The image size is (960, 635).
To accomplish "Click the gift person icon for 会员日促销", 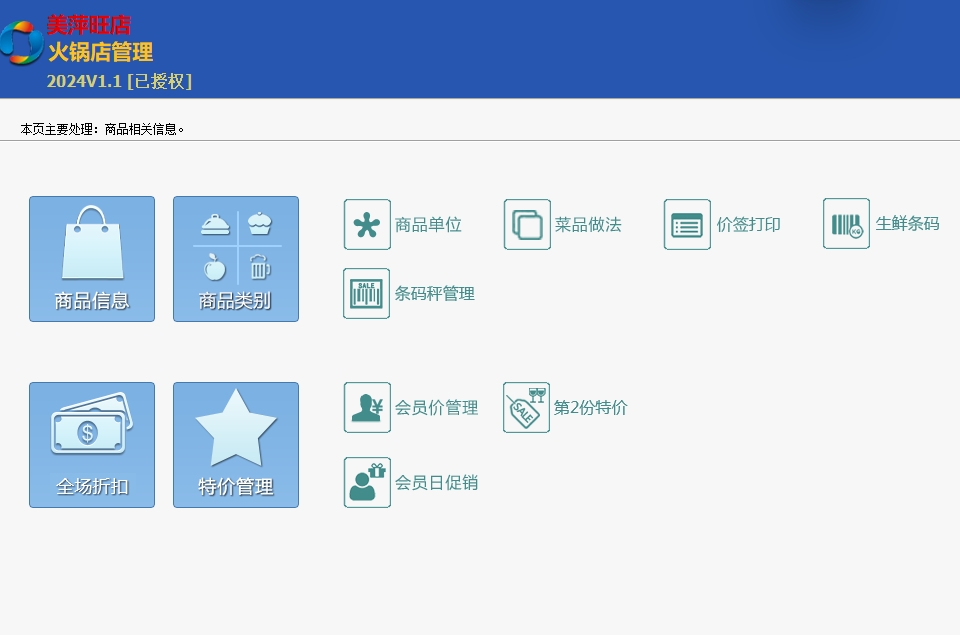I will pyautogui.click(x=367, y=482).
